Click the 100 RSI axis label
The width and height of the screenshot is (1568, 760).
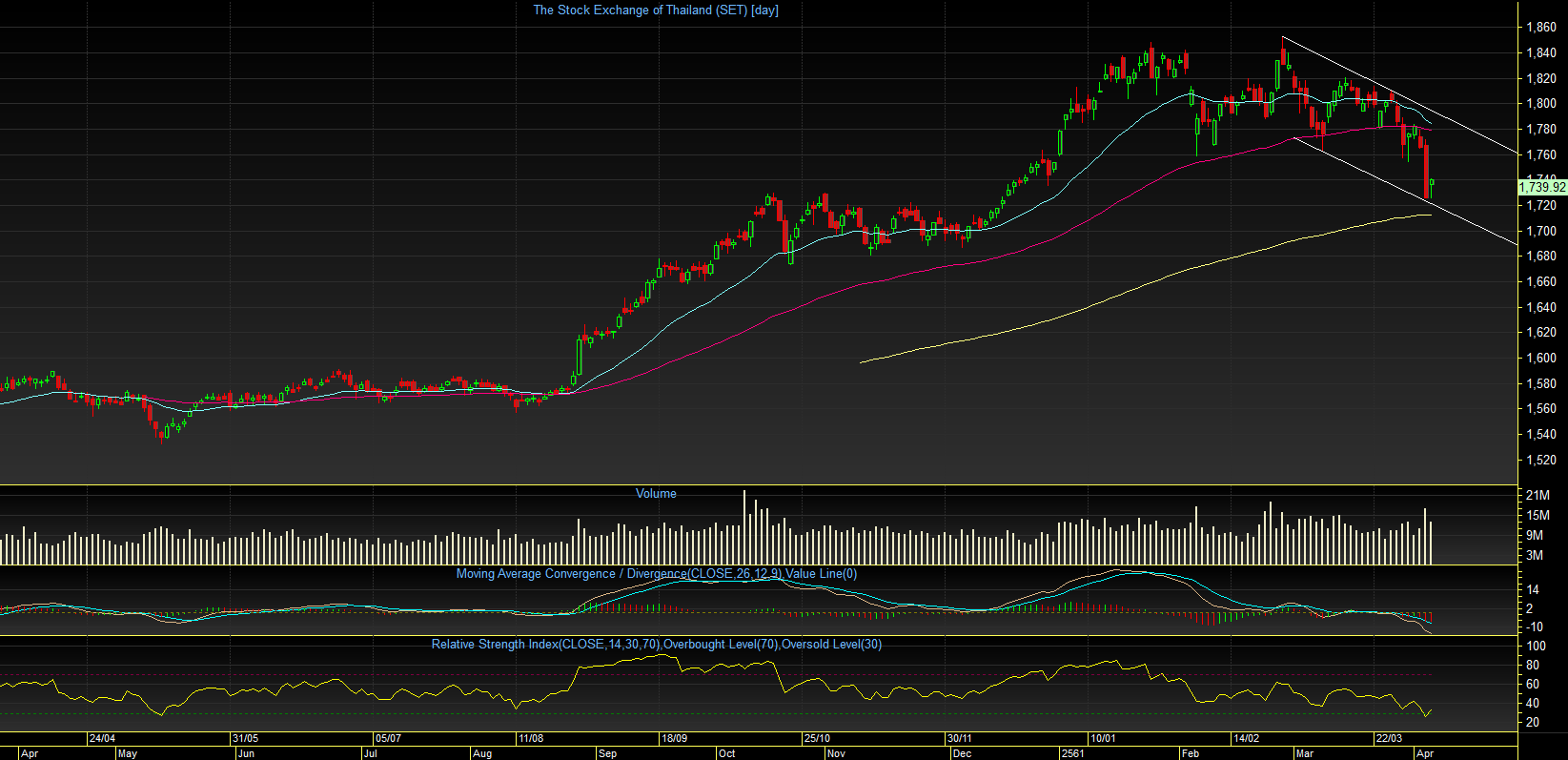click(1536, 646)
